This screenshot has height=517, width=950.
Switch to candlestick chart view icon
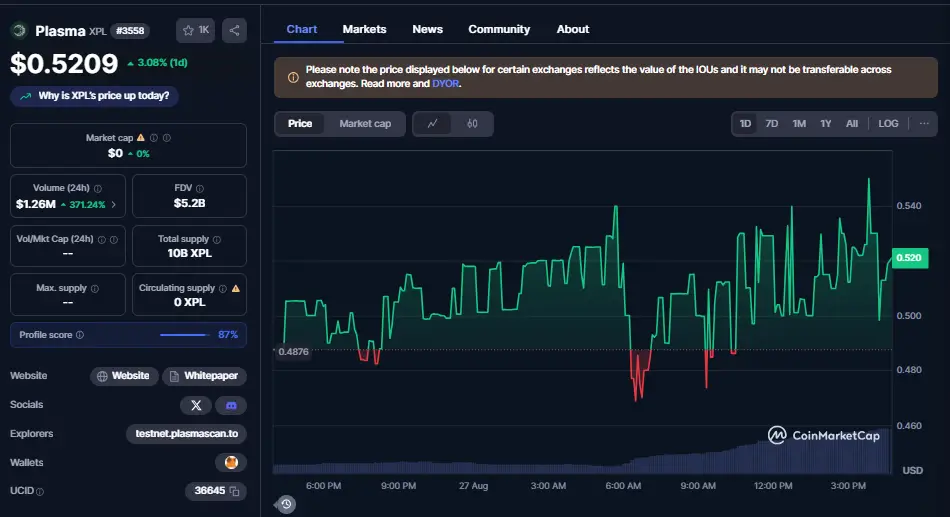[x=472, y=124]
